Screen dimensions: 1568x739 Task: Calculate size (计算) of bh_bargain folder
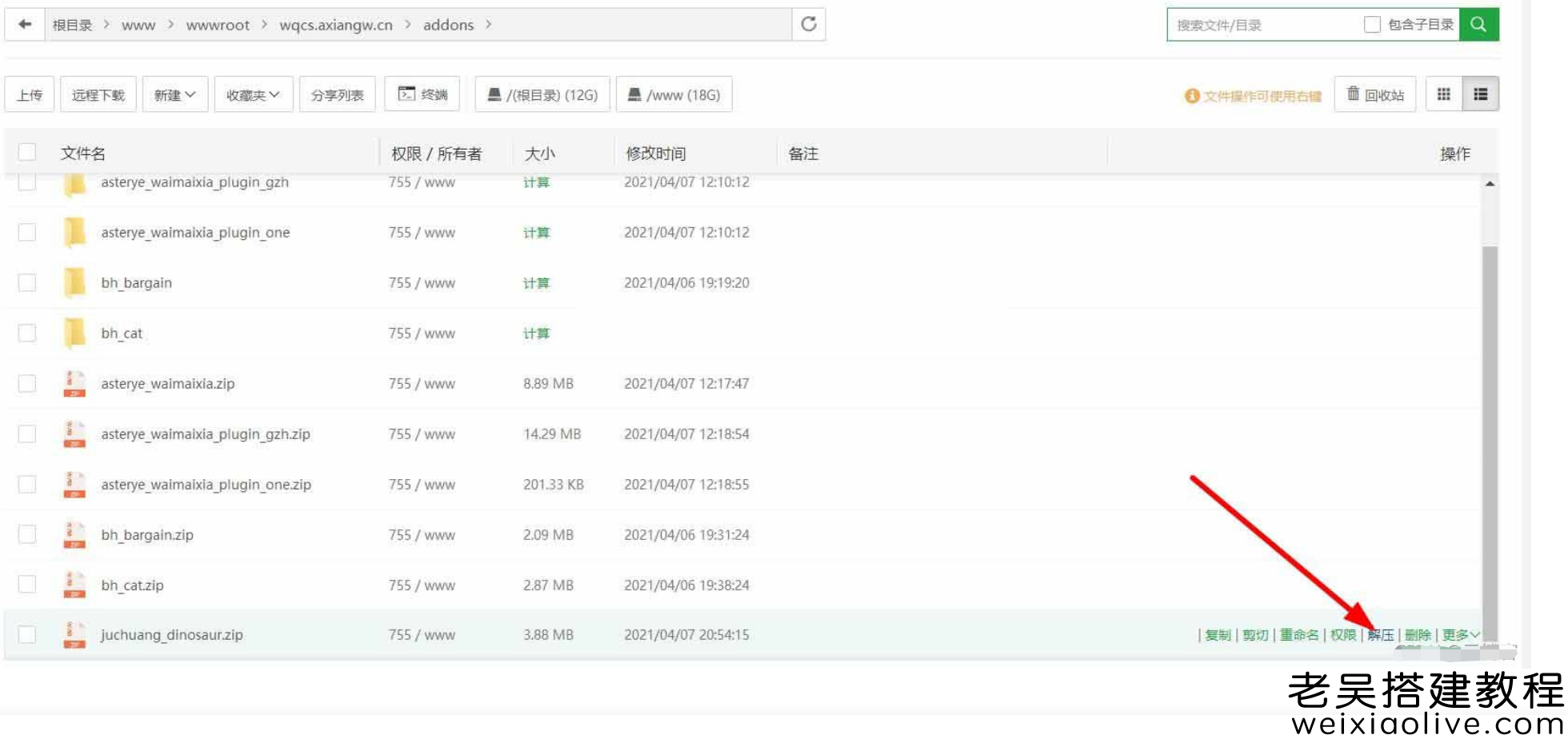point(536,283)
